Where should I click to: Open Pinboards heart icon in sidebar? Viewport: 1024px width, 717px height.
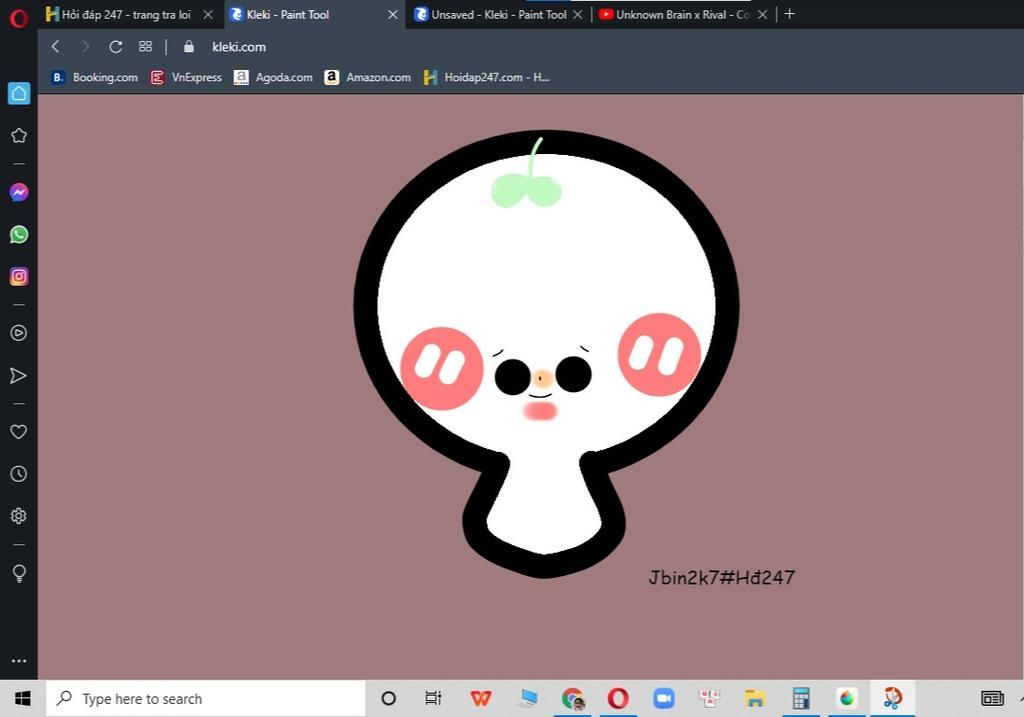point(19,432)
